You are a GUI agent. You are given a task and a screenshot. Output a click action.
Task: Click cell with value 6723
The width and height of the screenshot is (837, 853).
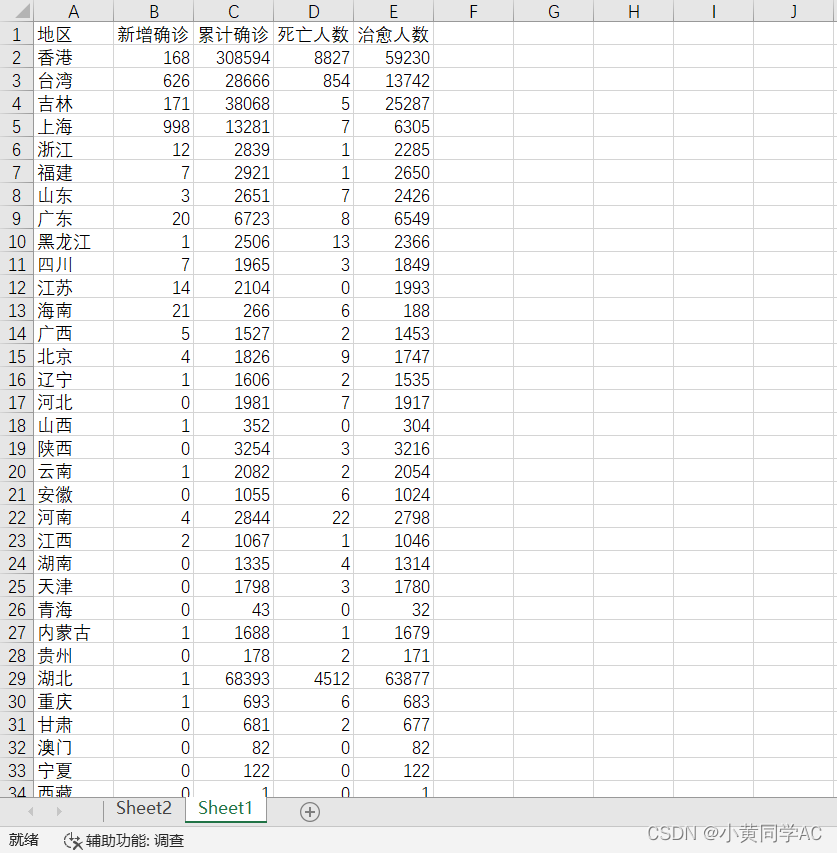pos(233,218)
